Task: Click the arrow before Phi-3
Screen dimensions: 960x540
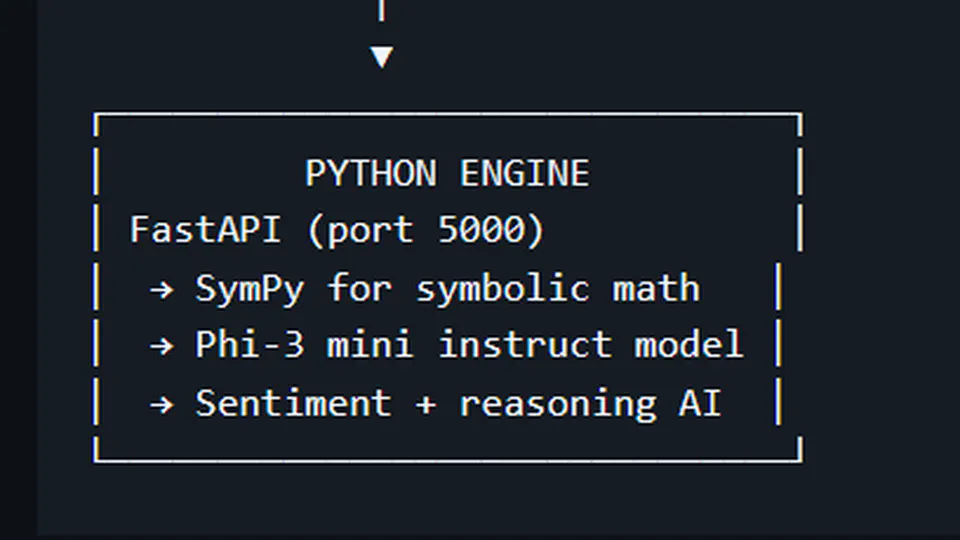Action: pos(162,346)
